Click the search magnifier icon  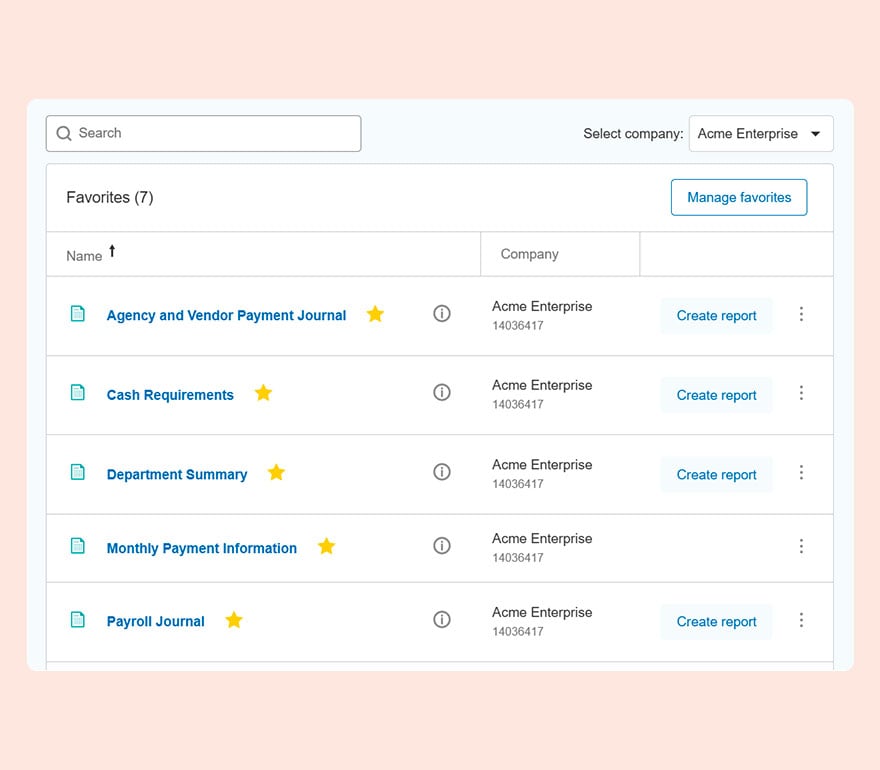tap(63, 133)
